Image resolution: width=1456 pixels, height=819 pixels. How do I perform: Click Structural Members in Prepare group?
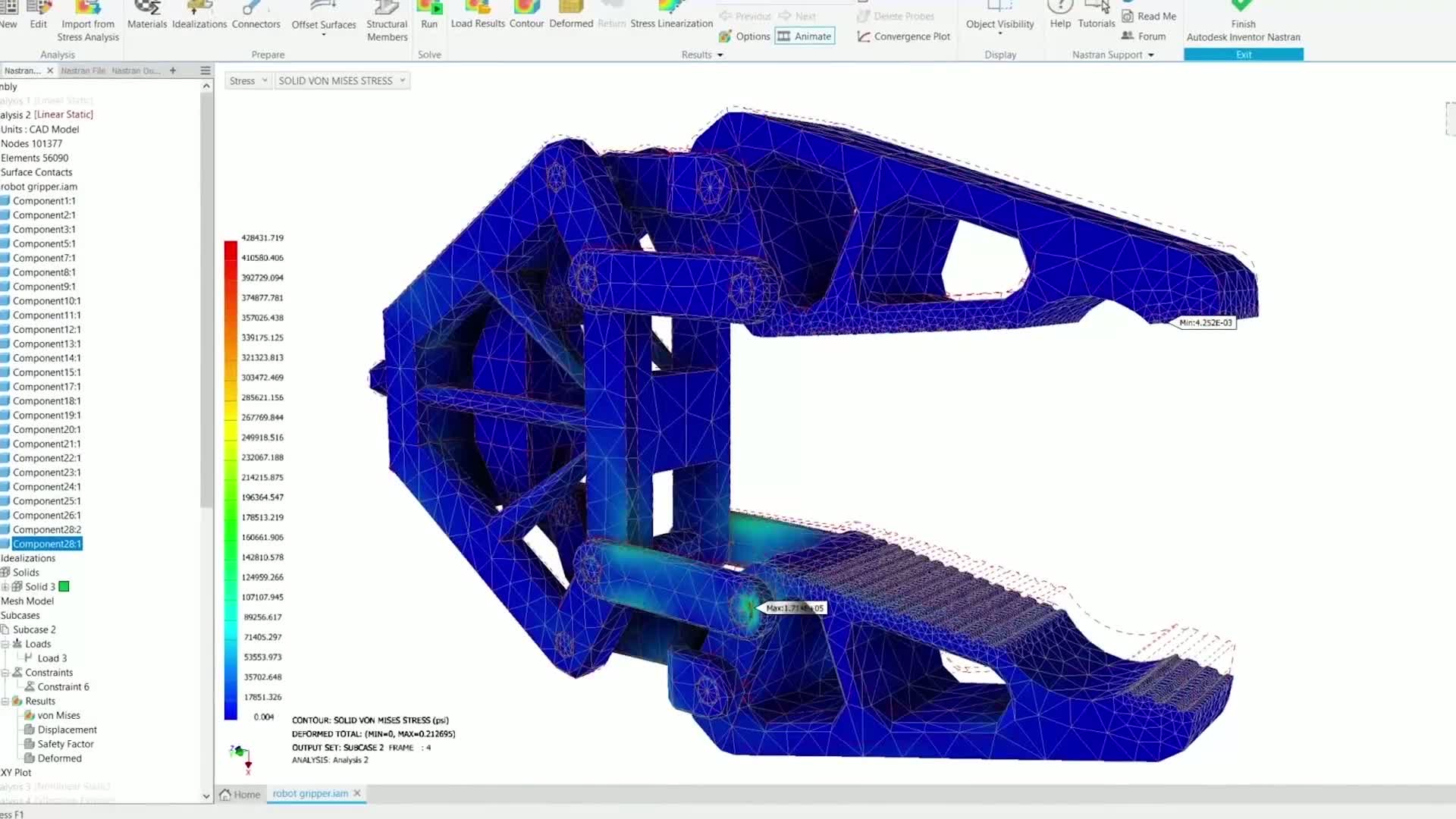tap(387, 22)
